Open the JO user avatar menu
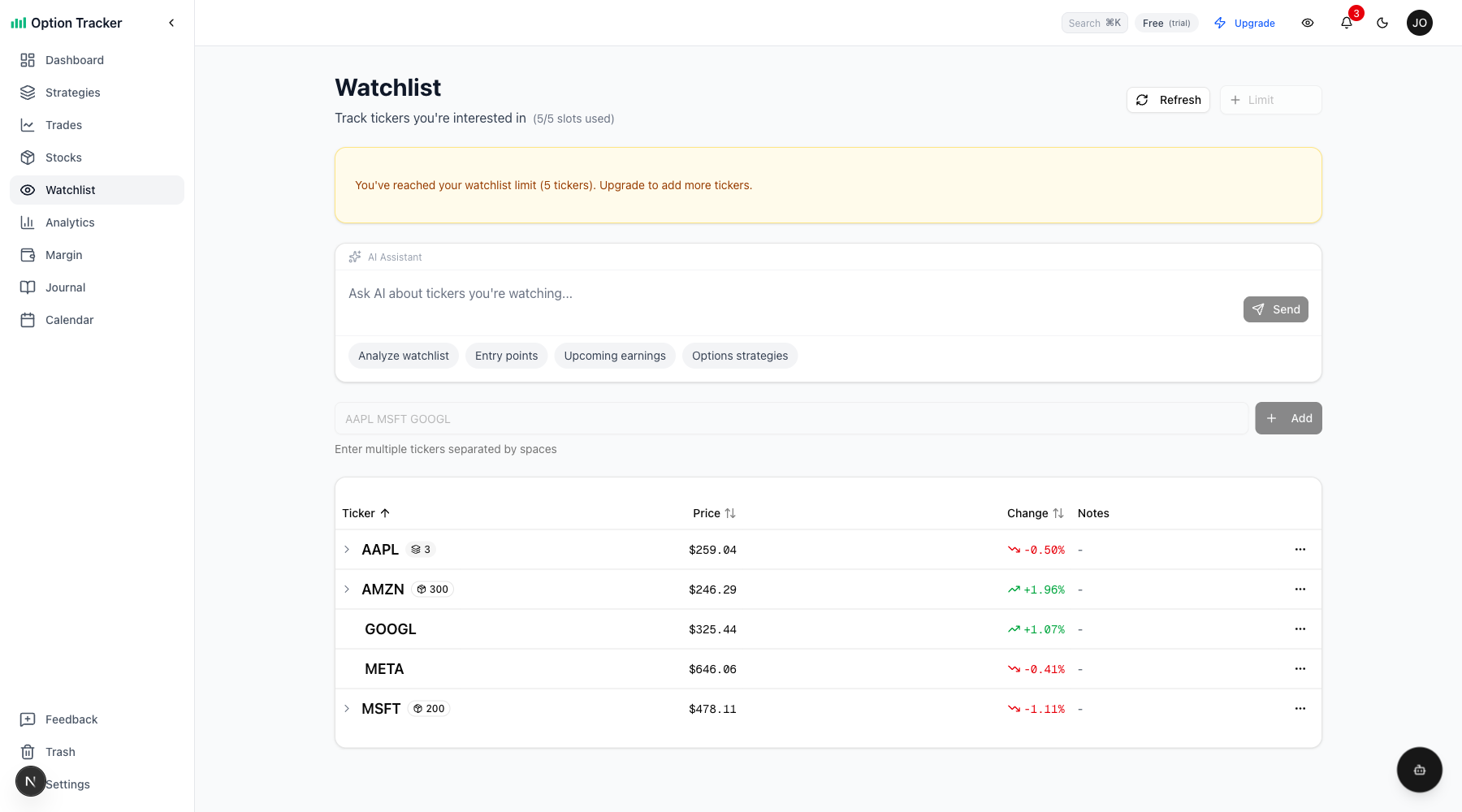This screenshot has height=812, width=1462. pos(1420,23)
